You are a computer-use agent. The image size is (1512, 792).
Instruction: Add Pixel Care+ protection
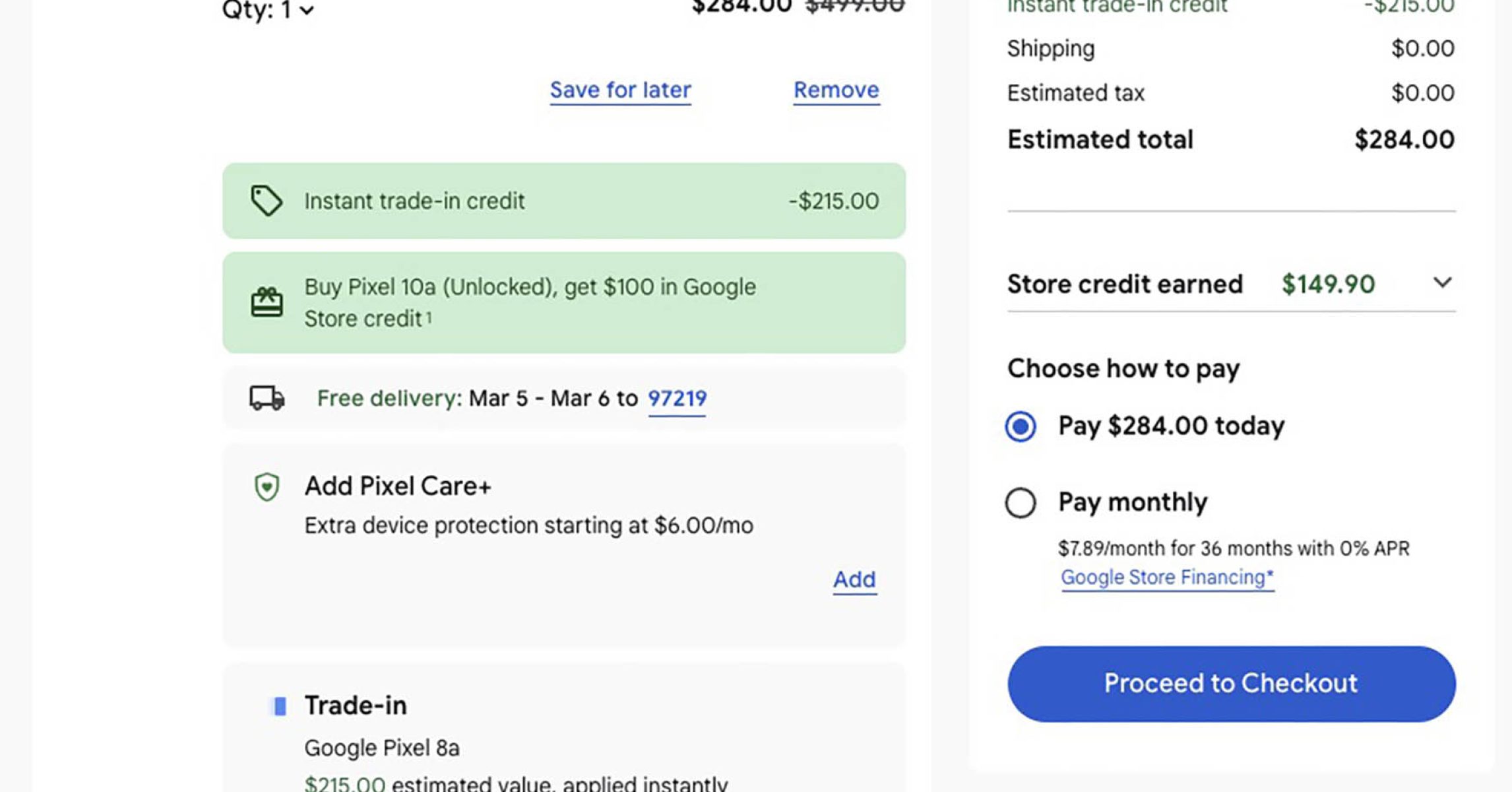(854, 579)
